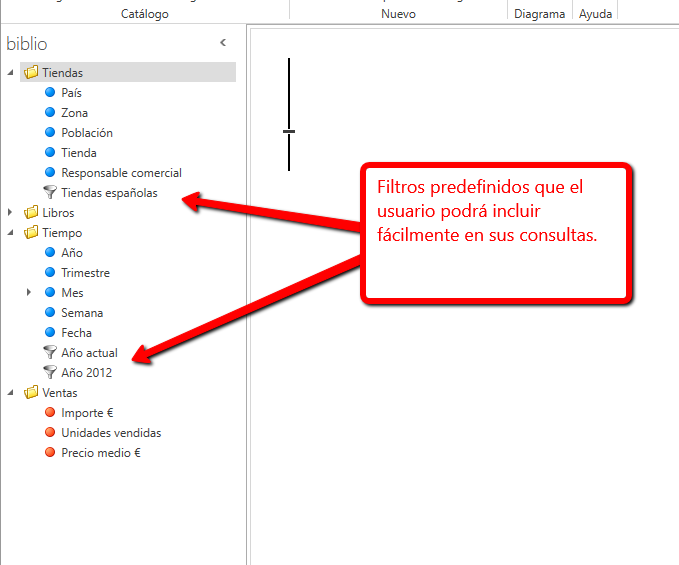Image resolution: width=679 pixels, height=565 pixels.
Task: Collapse the biblio catalog side panel
Action: coord(222,43)
